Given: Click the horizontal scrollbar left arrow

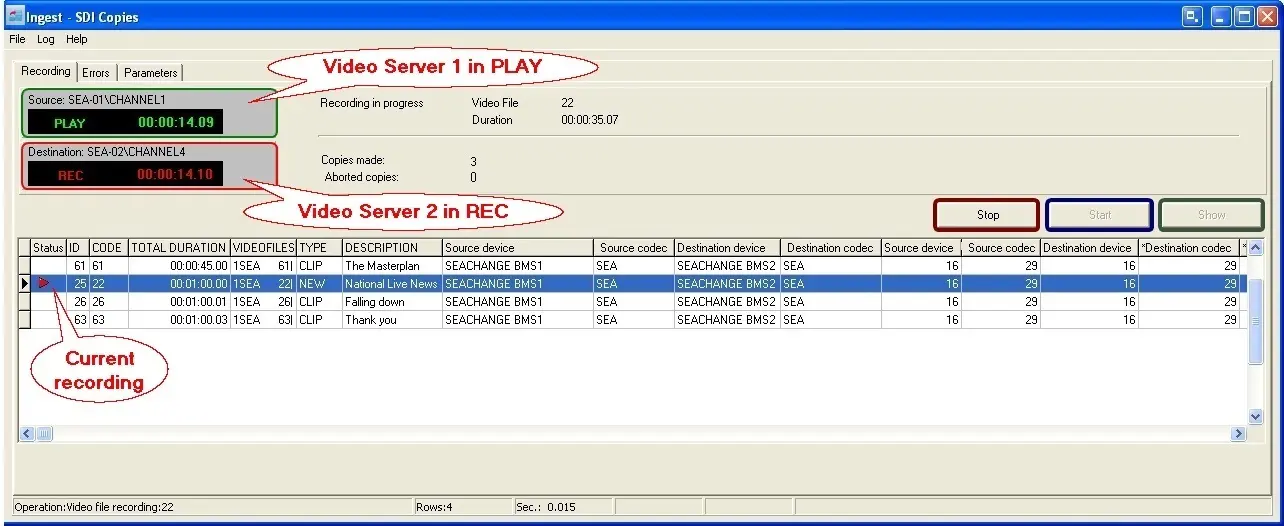Looking at the screenshot, I should coord(27,434).
